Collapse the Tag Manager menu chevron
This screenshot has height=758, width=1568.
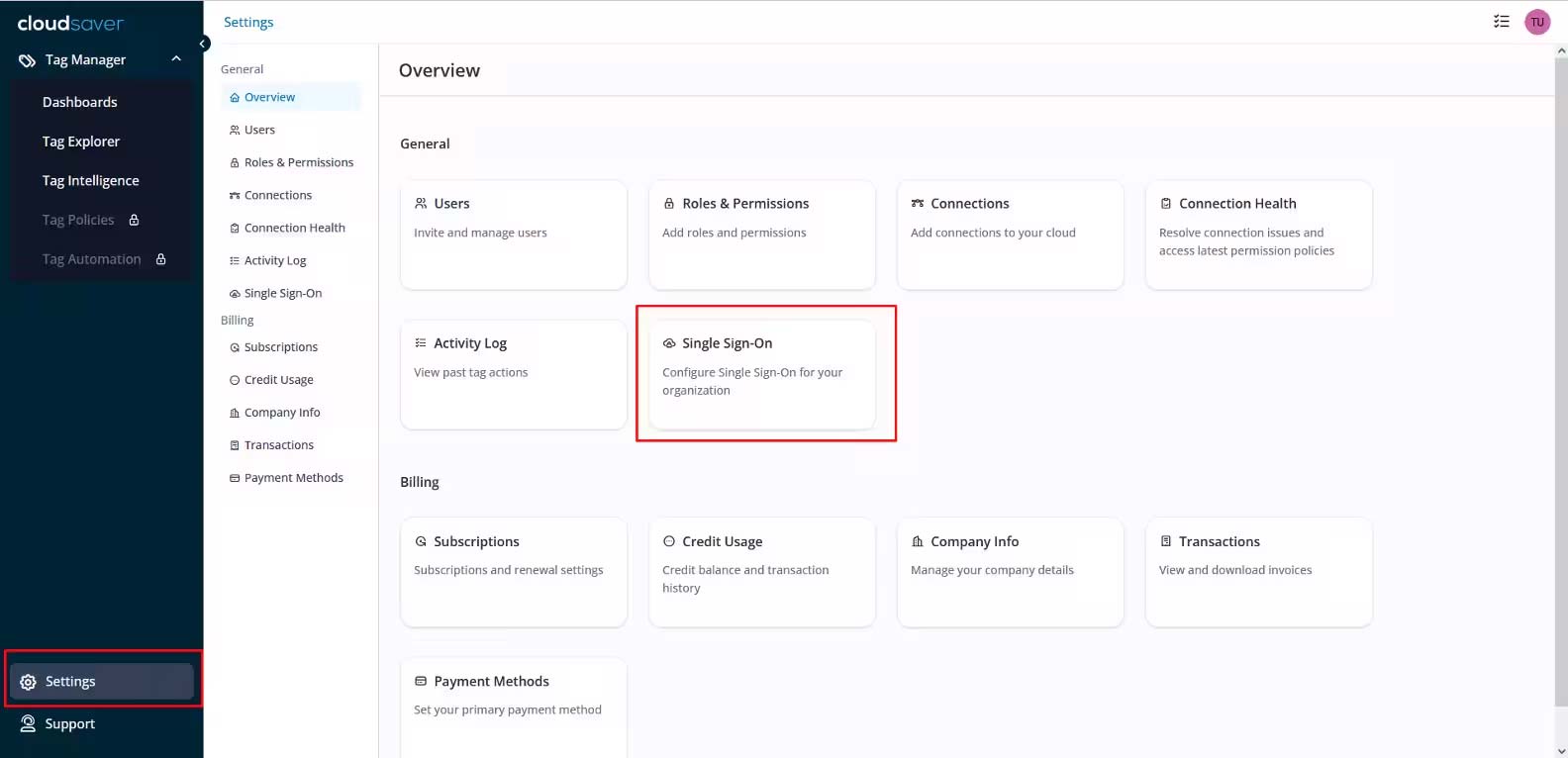pyautogui.click(x=176, y=59)
